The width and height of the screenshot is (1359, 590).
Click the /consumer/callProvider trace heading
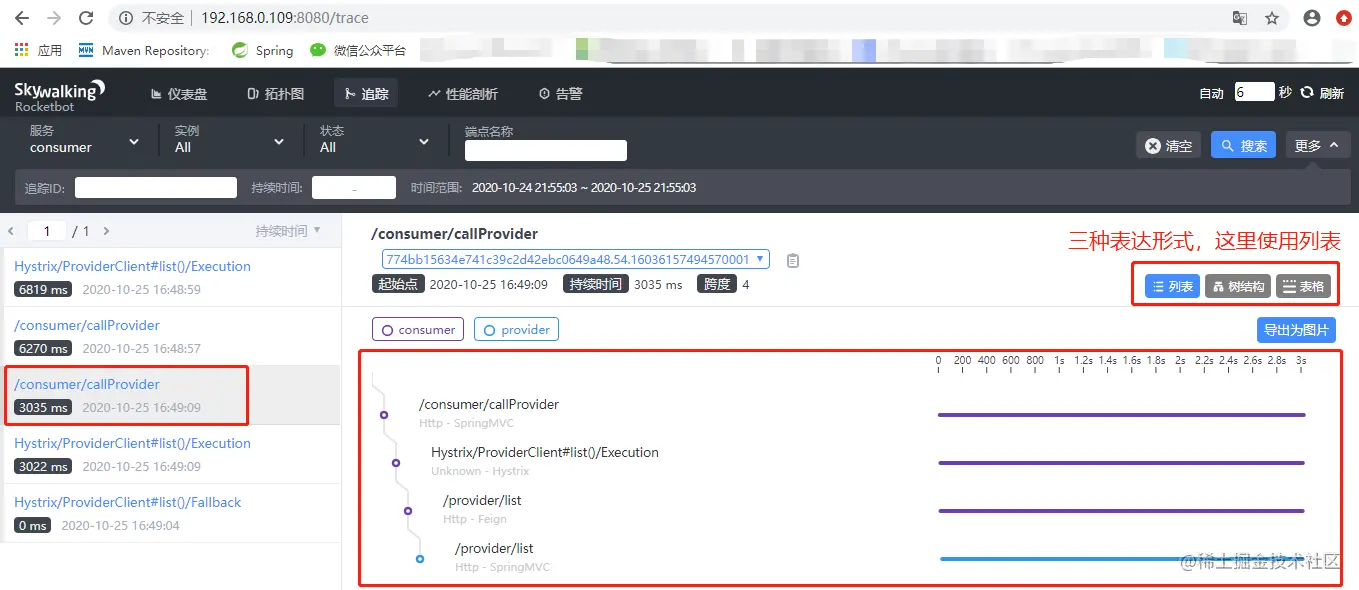[x=454, y=234]
